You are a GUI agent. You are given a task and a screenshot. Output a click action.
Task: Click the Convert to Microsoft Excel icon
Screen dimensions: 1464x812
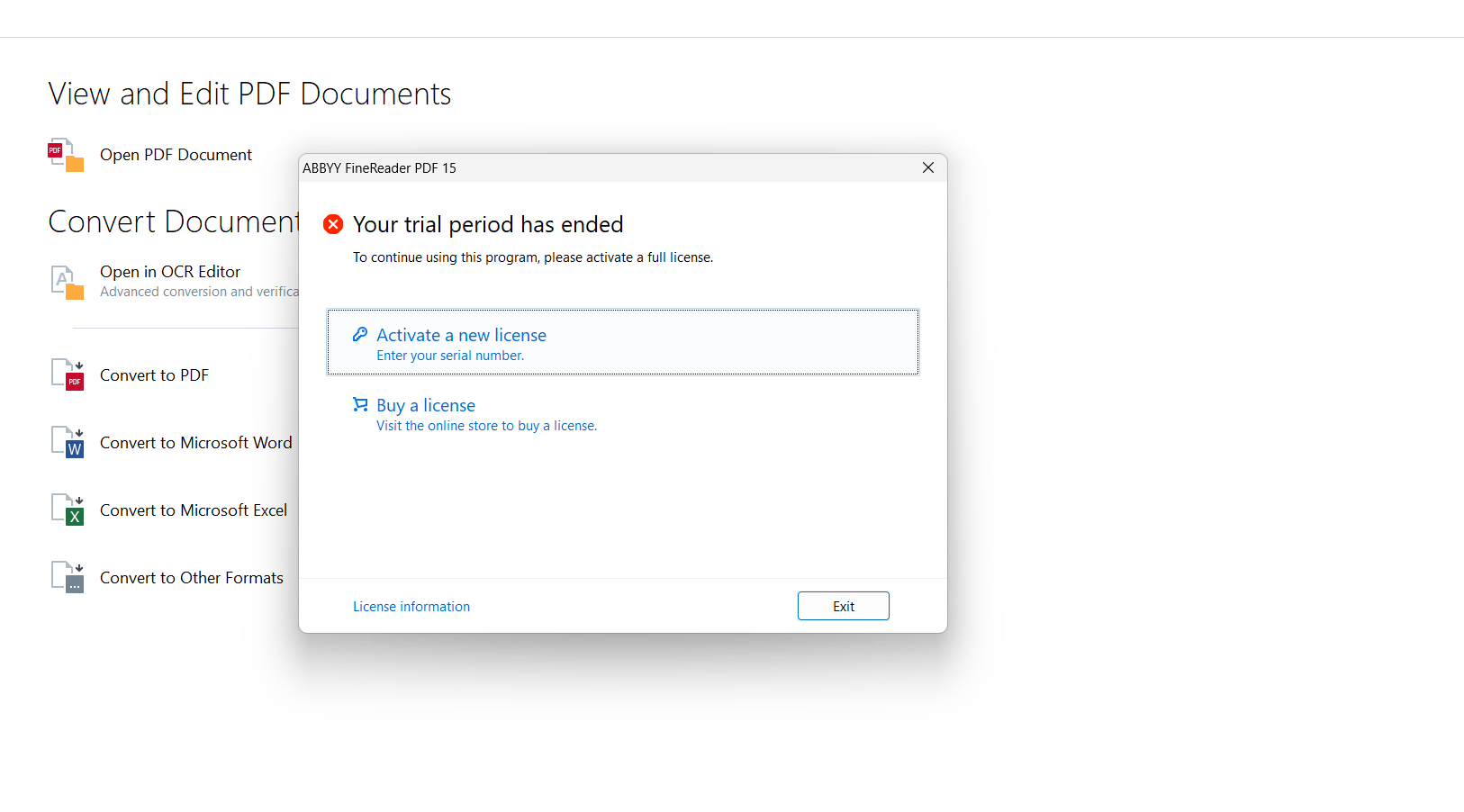68,510
